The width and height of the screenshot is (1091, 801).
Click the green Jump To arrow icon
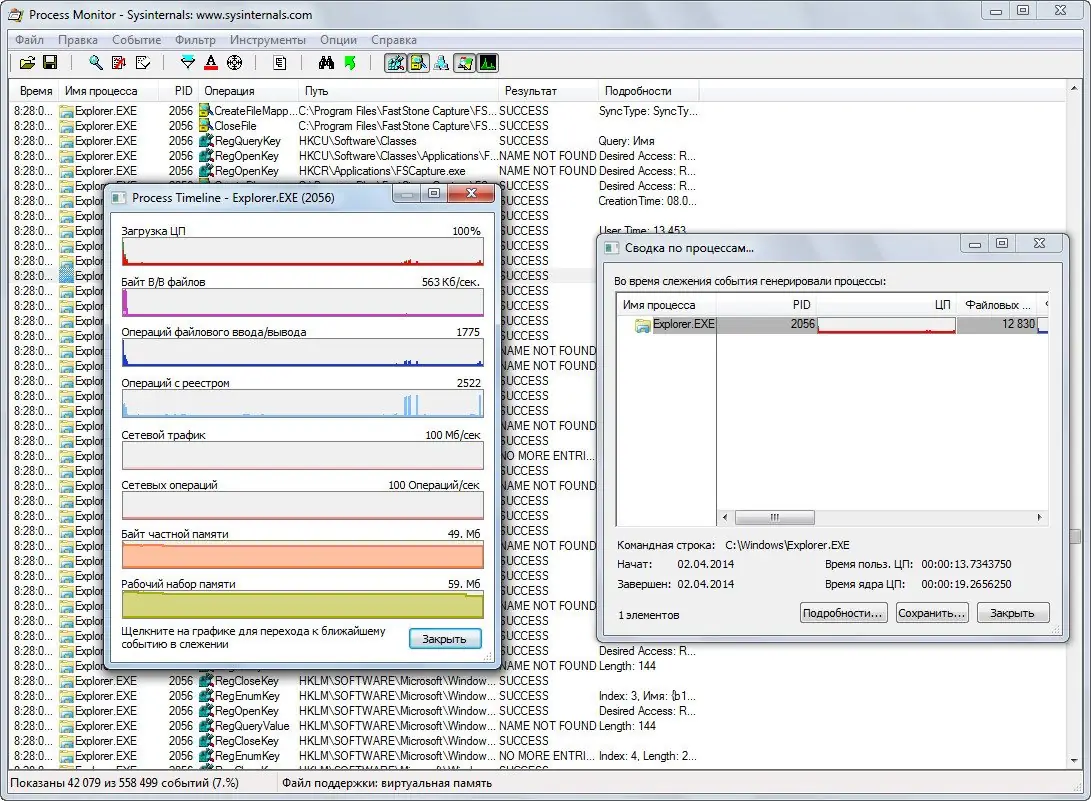point(349,63)
